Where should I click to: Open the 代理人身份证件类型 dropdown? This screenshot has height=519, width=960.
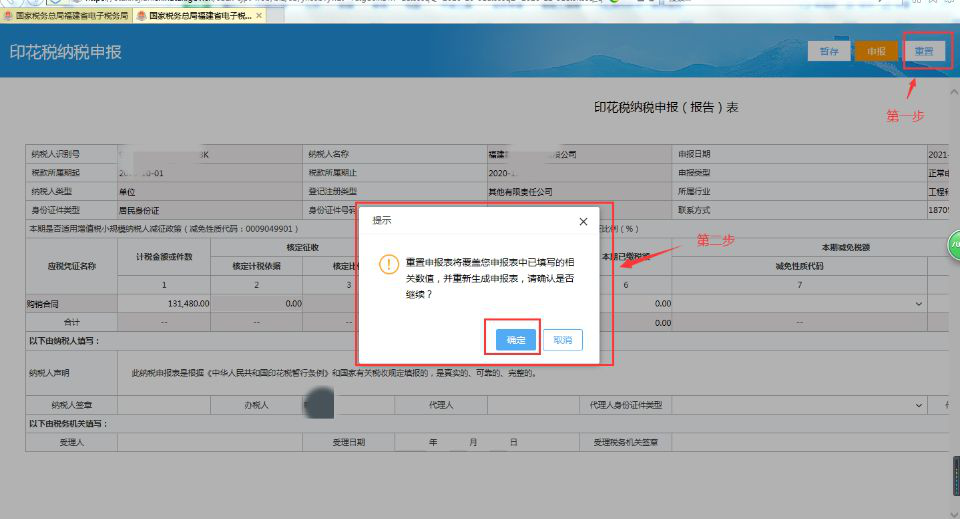tap(919, 405)
